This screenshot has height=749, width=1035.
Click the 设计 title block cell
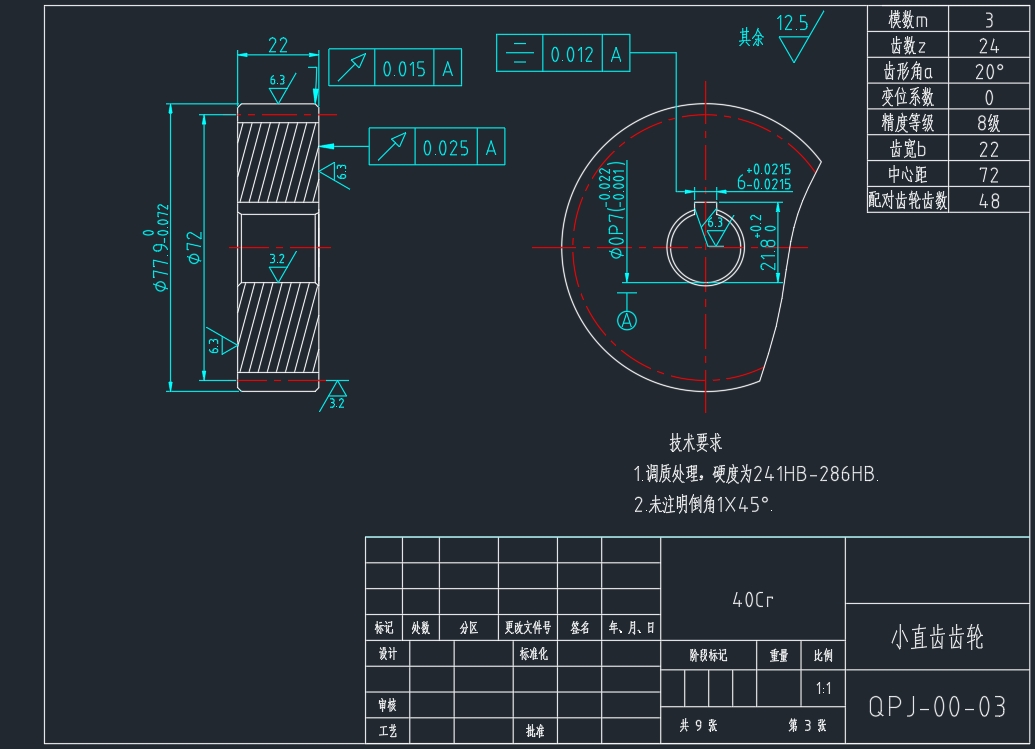tap(387, 654)
